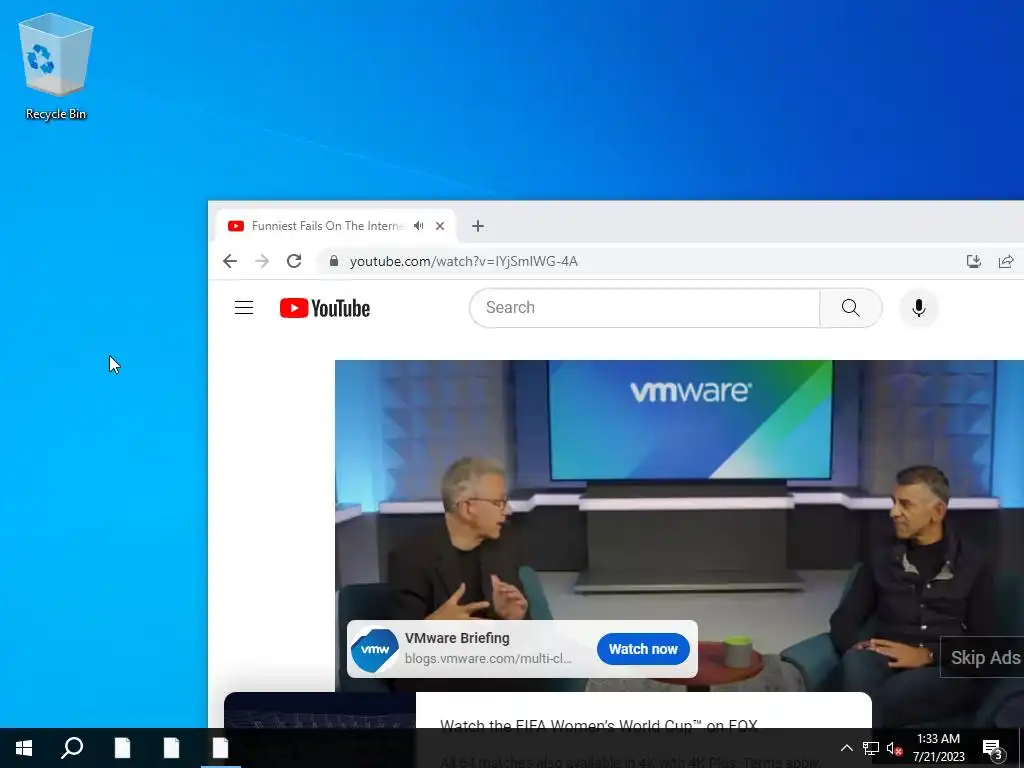Open the YouTube hamburger guide menu
The width and height of the screenshot is (1024, 768).
[244, 308]
